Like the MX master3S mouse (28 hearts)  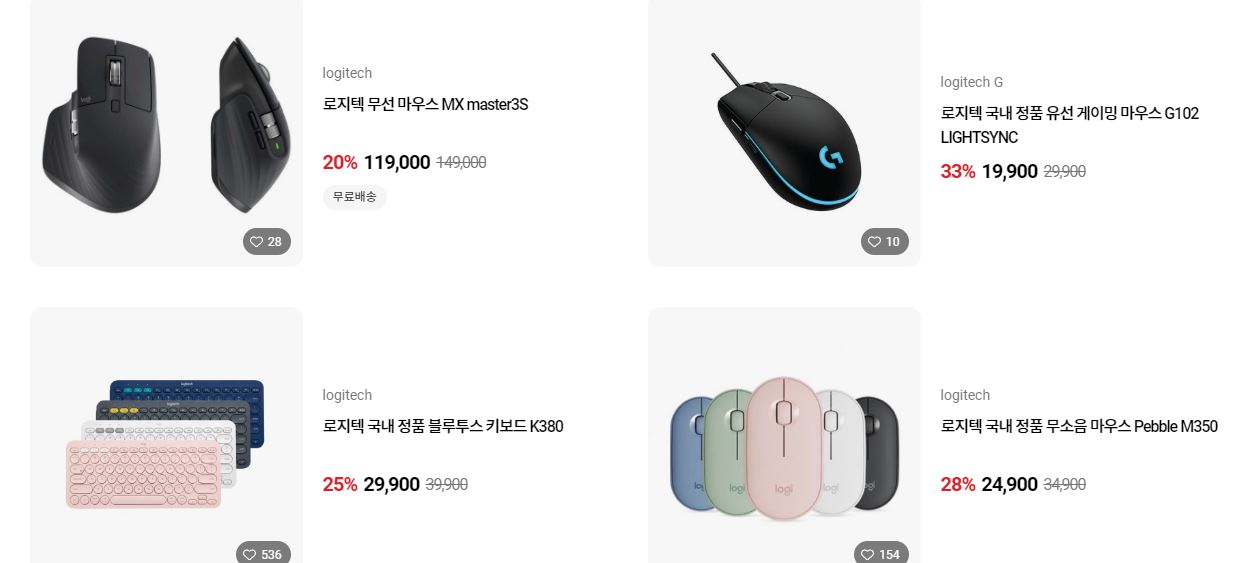(267, 242)
